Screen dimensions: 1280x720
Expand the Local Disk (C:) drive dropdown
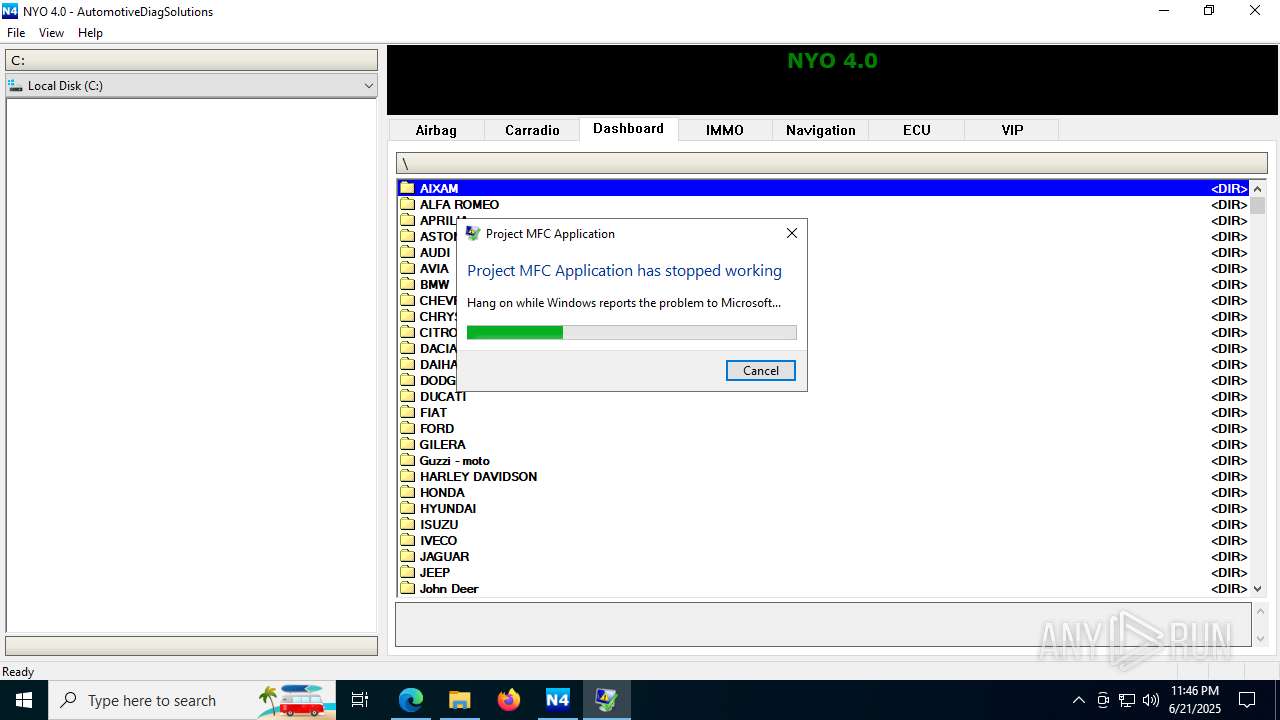[369, 86]
